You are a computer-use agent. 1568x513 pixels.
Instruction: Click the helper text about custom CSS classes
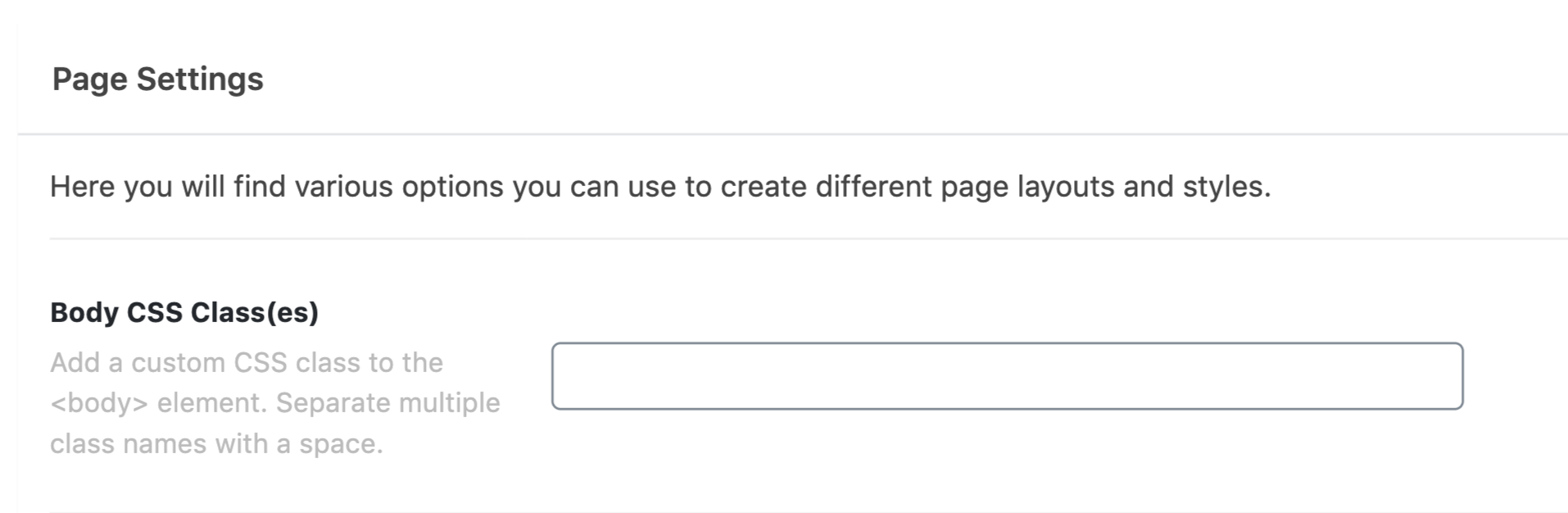click(x=276, y=402)
